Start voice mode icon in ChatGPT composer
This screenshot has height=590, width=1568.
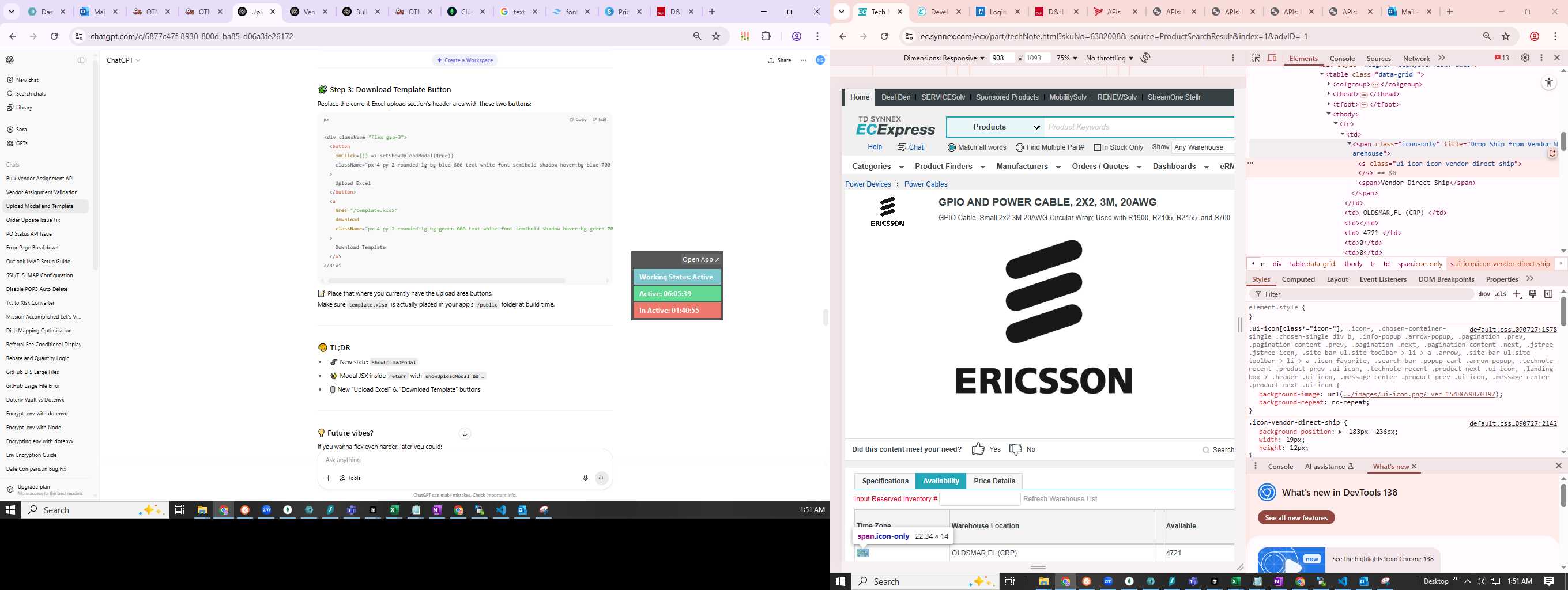601,478
